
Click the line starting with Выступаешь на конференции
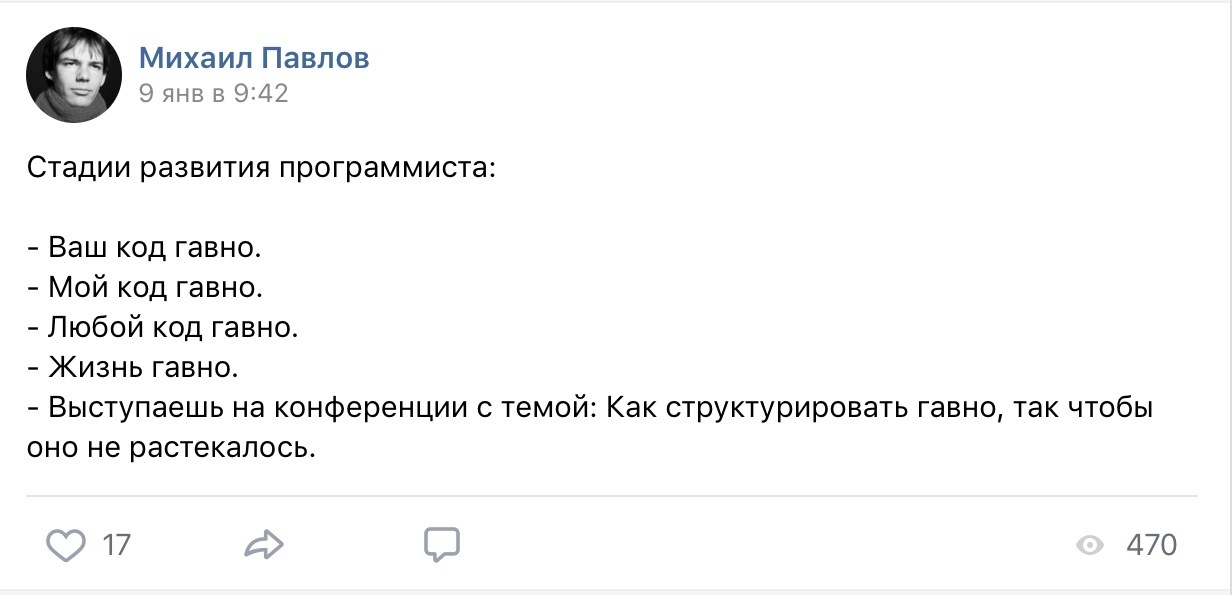[590, 409]
